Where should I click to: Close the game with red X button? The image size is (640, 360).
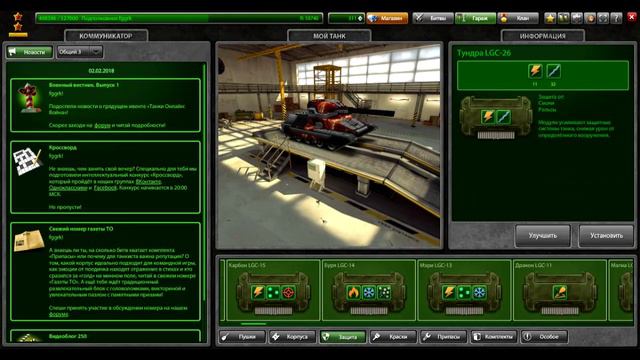point(631,17)
